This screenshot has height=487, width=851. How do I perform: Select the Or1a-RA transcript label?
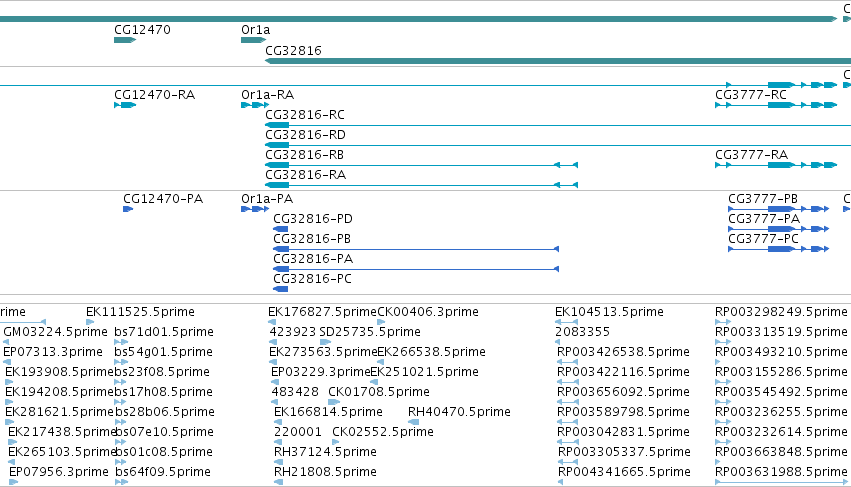[268, 94]
